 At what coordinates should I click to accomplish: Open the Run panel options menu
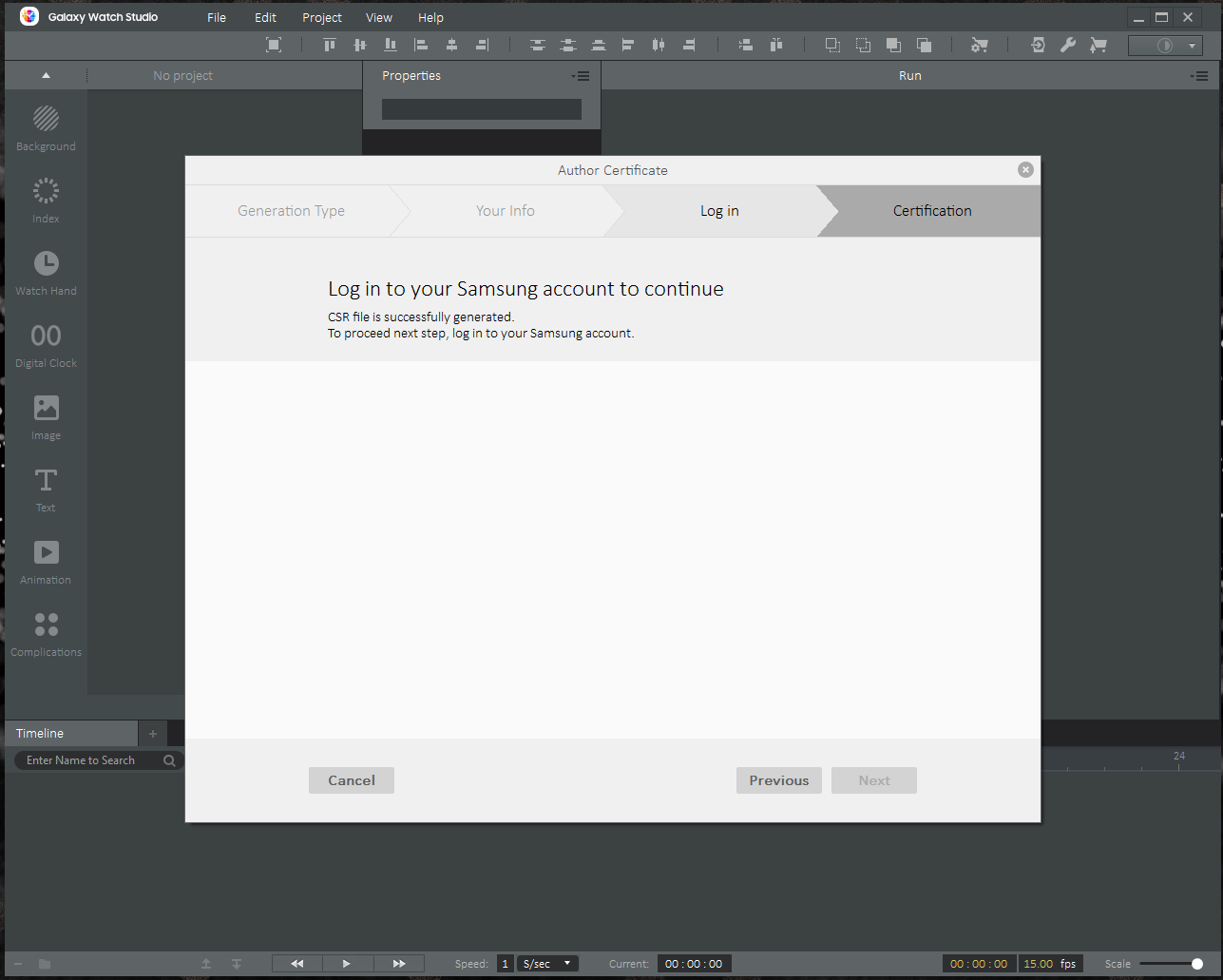[x=1198, y=76]
